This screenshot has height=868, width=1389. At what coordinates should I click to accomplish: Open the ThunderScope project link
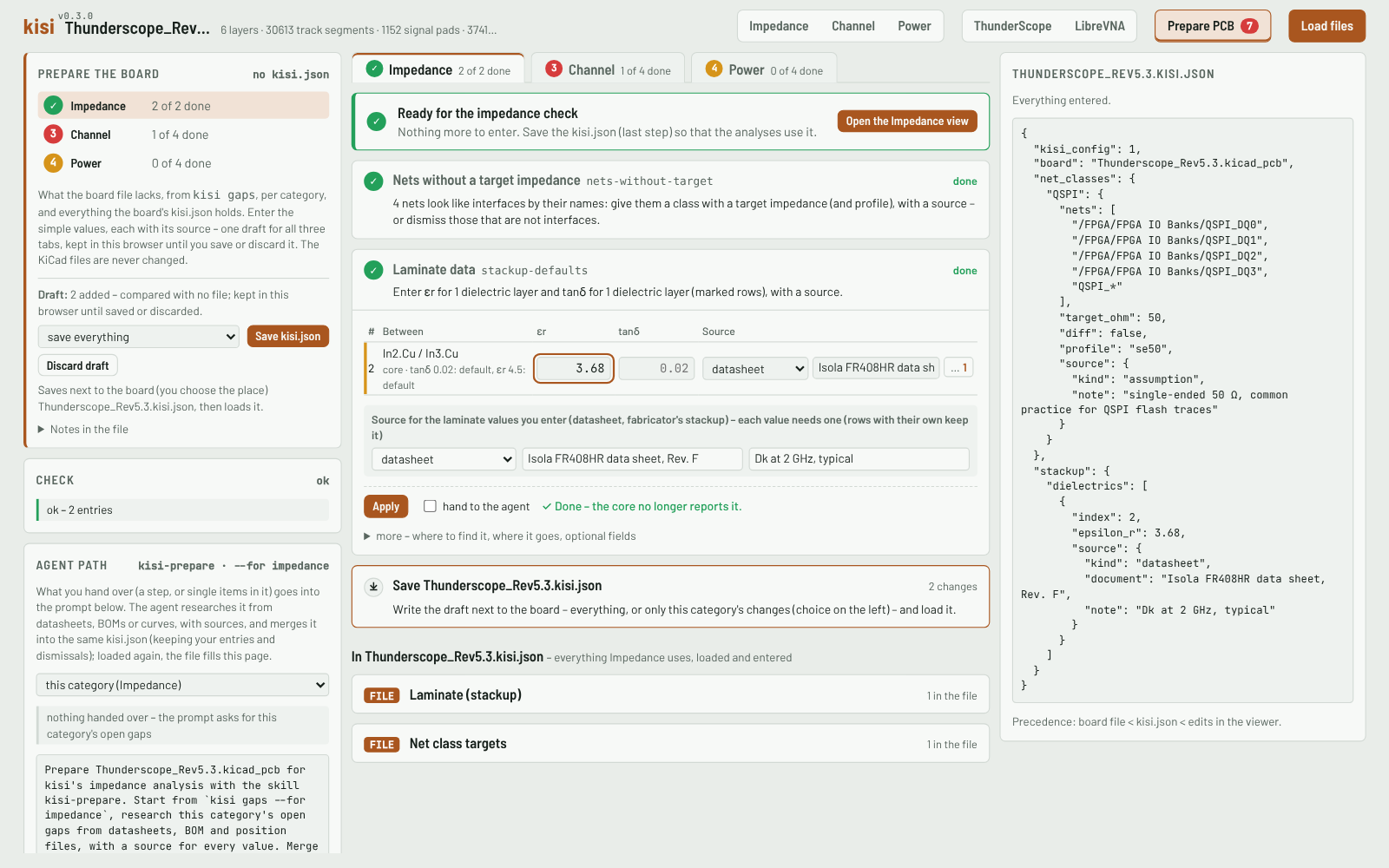1012,26
